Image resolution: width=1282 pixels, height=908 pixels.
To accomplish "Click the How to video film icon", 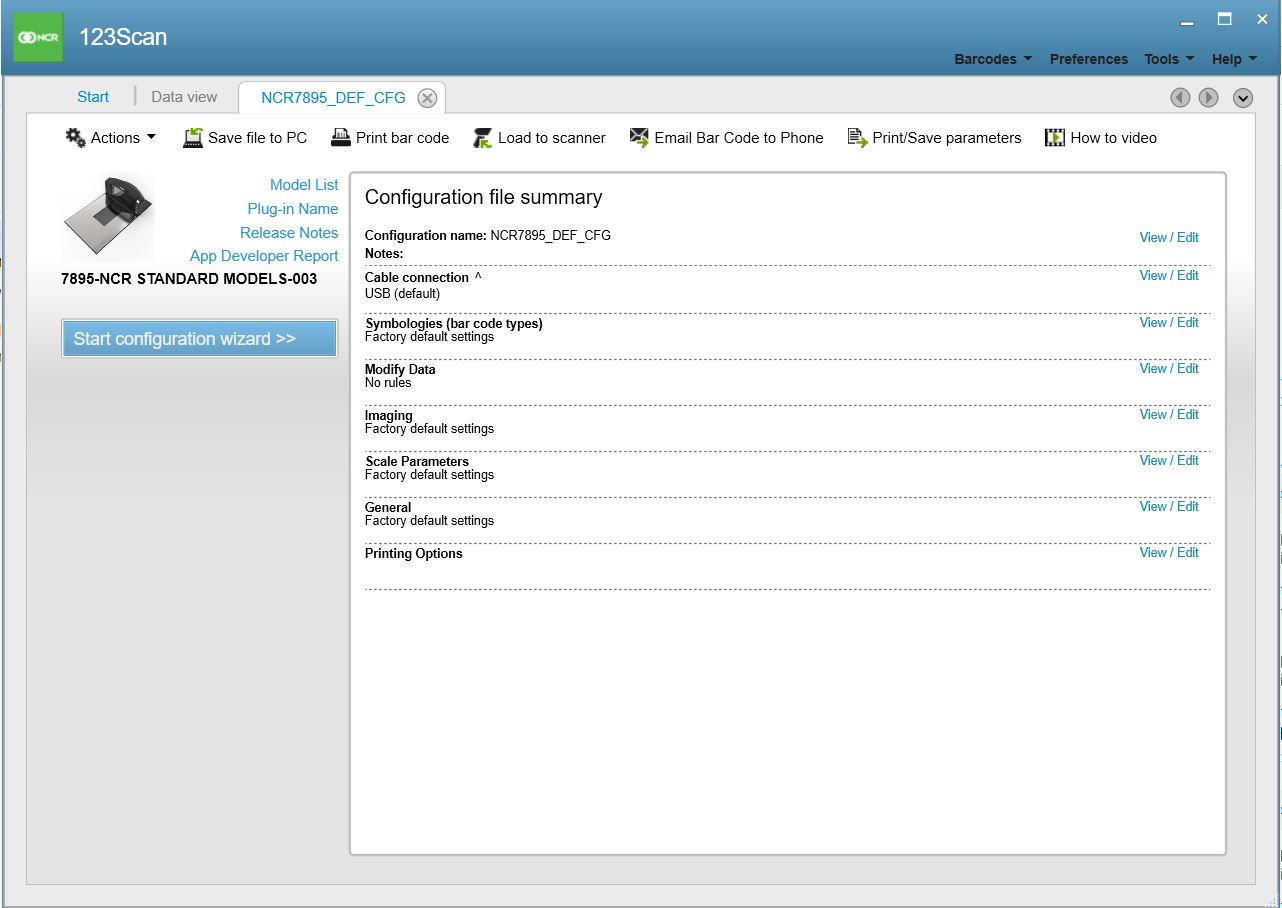I will coord(1055,138).
